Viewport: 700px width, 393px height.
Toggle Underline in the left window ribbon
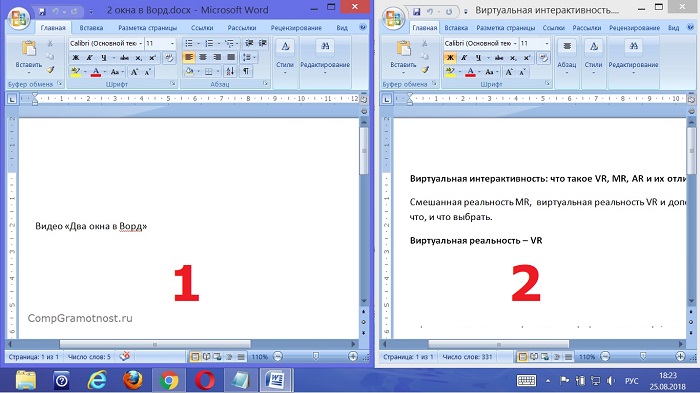pos(104,58)
